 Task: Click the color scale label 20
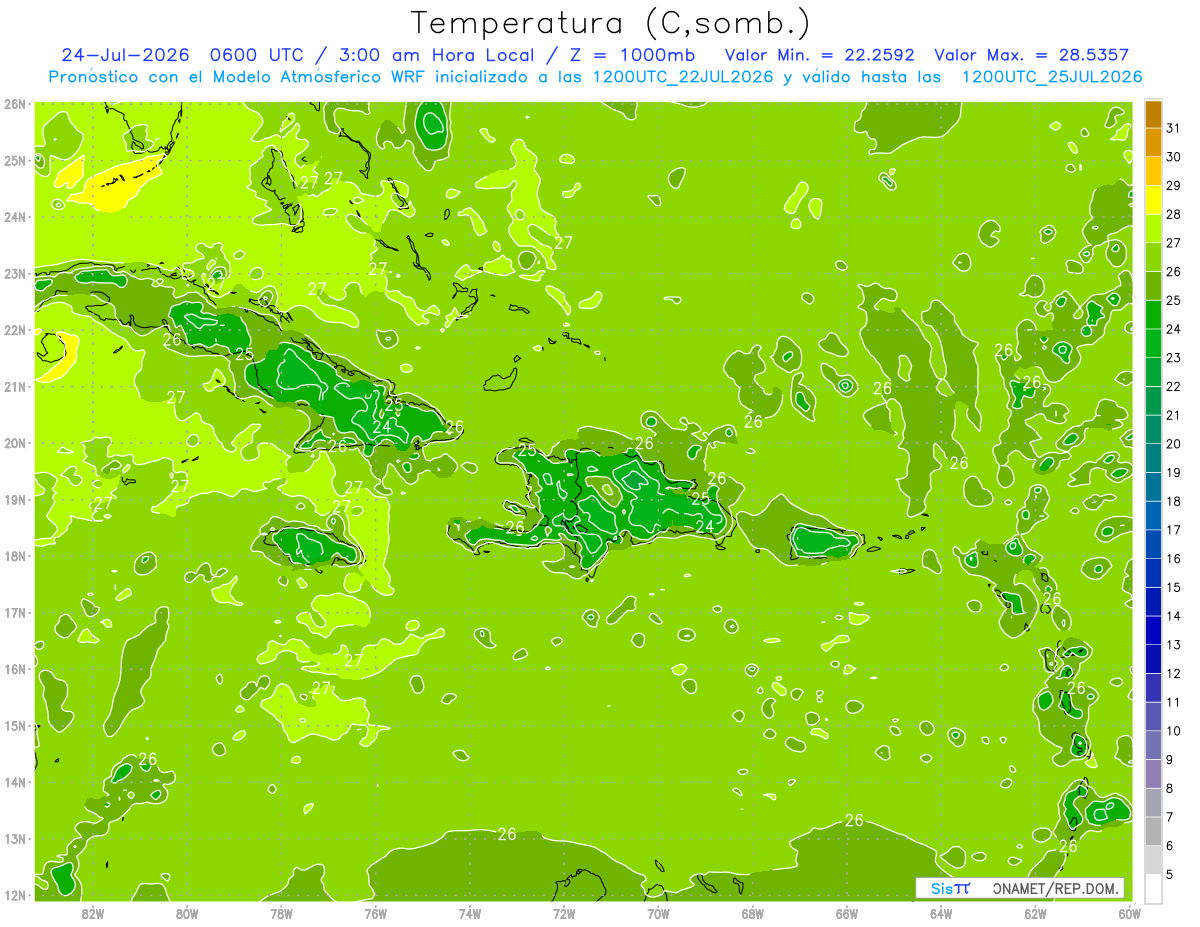point(1173,444)
